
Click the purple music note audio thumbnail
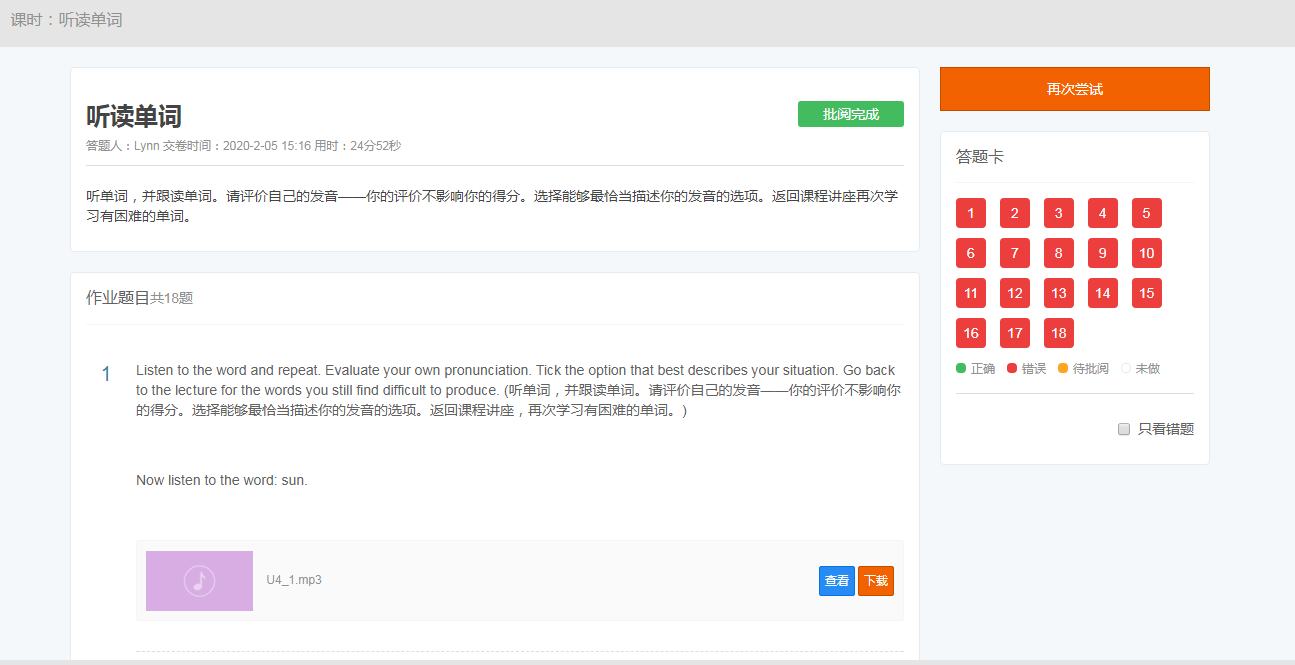[199, 581]
